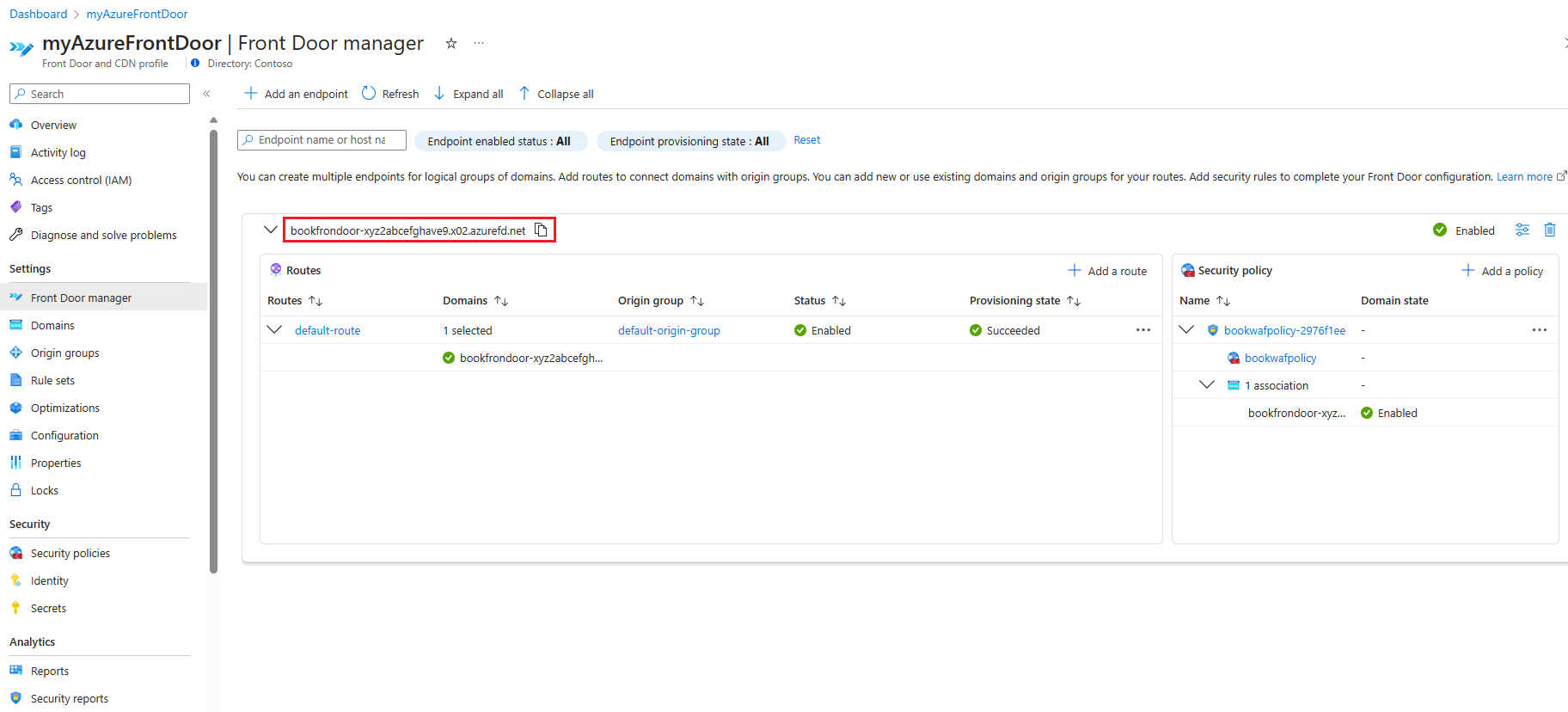1568x712 pixels.
Task: Add an endpoint
Action: [x=297, y=94]
